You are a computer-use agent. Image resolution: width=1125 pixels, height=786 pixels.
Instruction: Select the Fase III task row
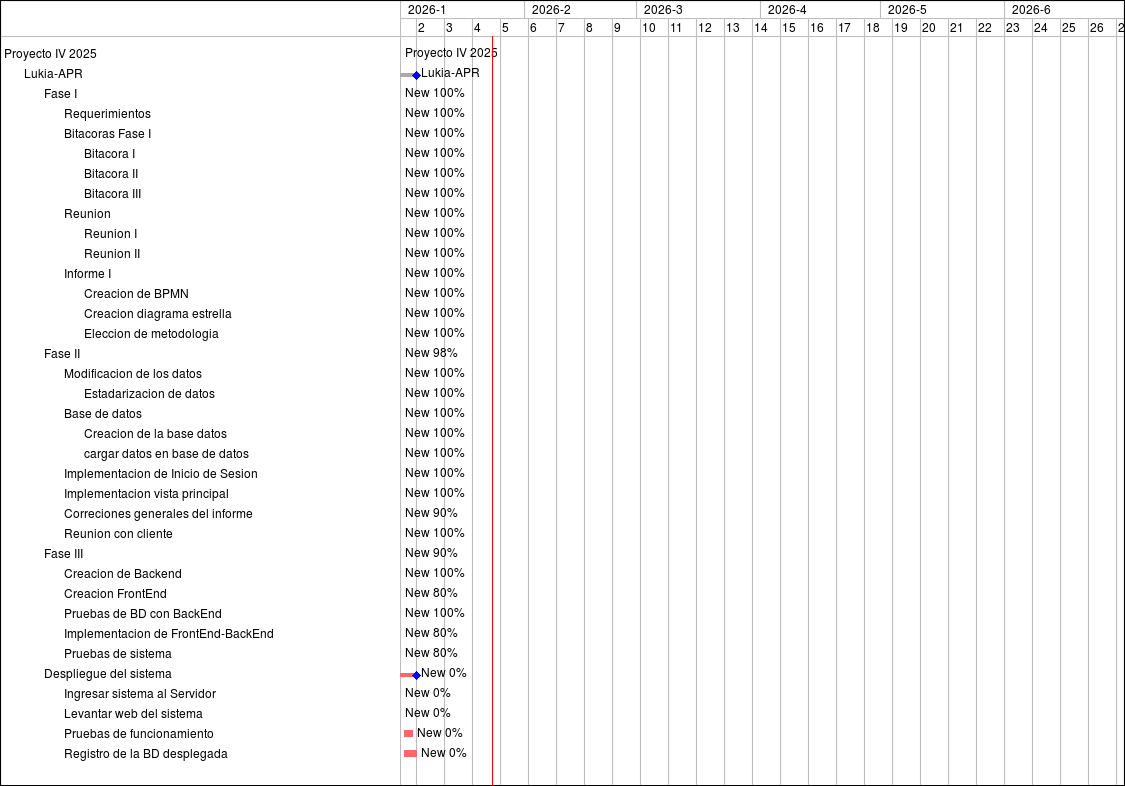click(63, 554)
